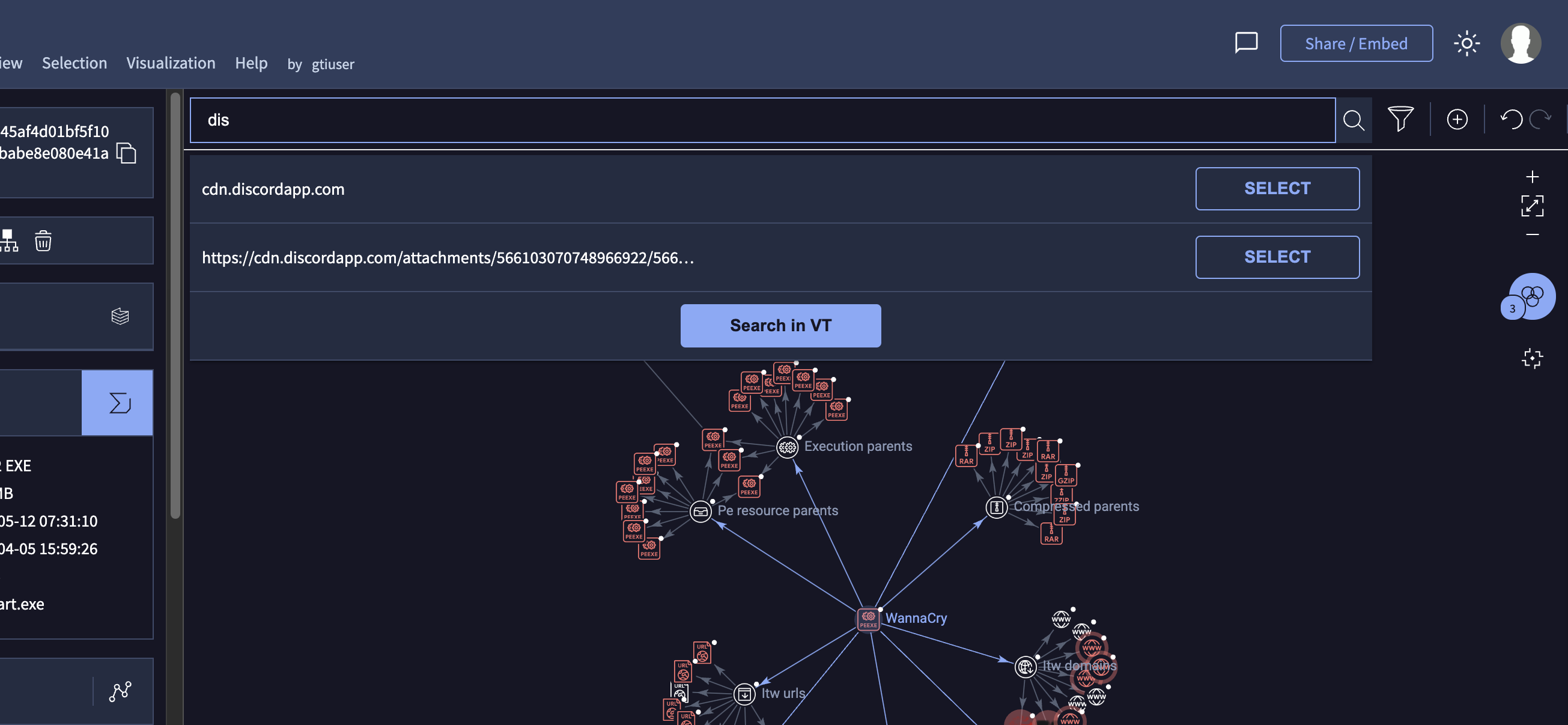1568x725 pixels.
Task: Click the https://cdn.discordapp.com/attachments URL text
Action: [x=448, y=258]
